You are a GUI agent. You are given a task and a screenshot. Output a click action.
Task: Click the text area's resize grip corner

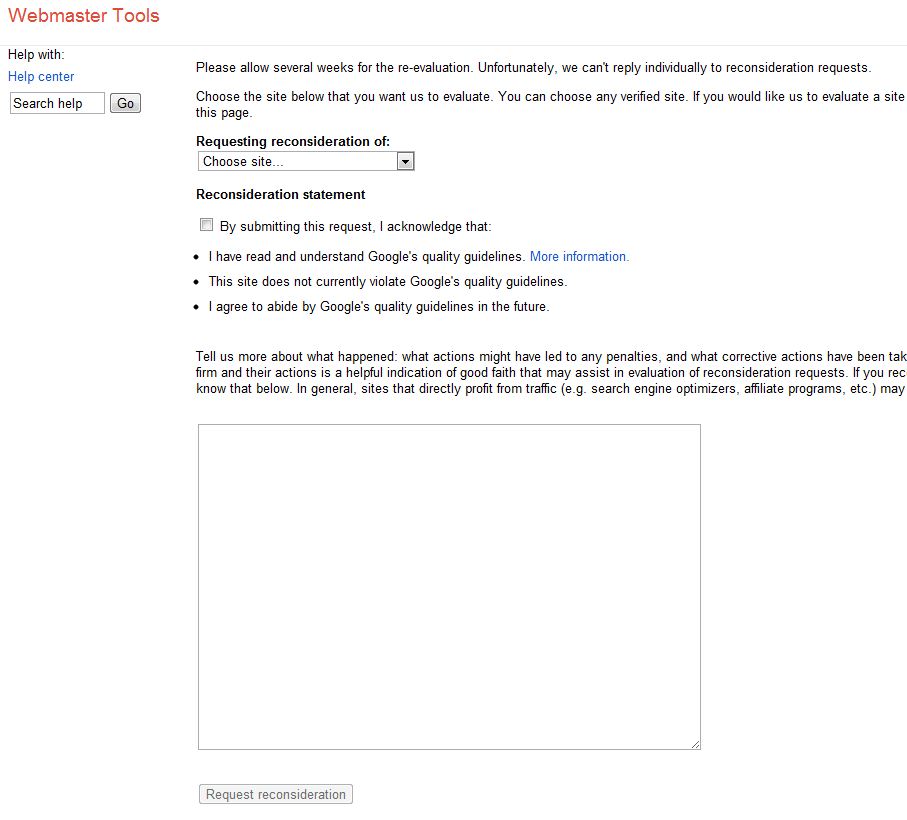pos(695,744)
